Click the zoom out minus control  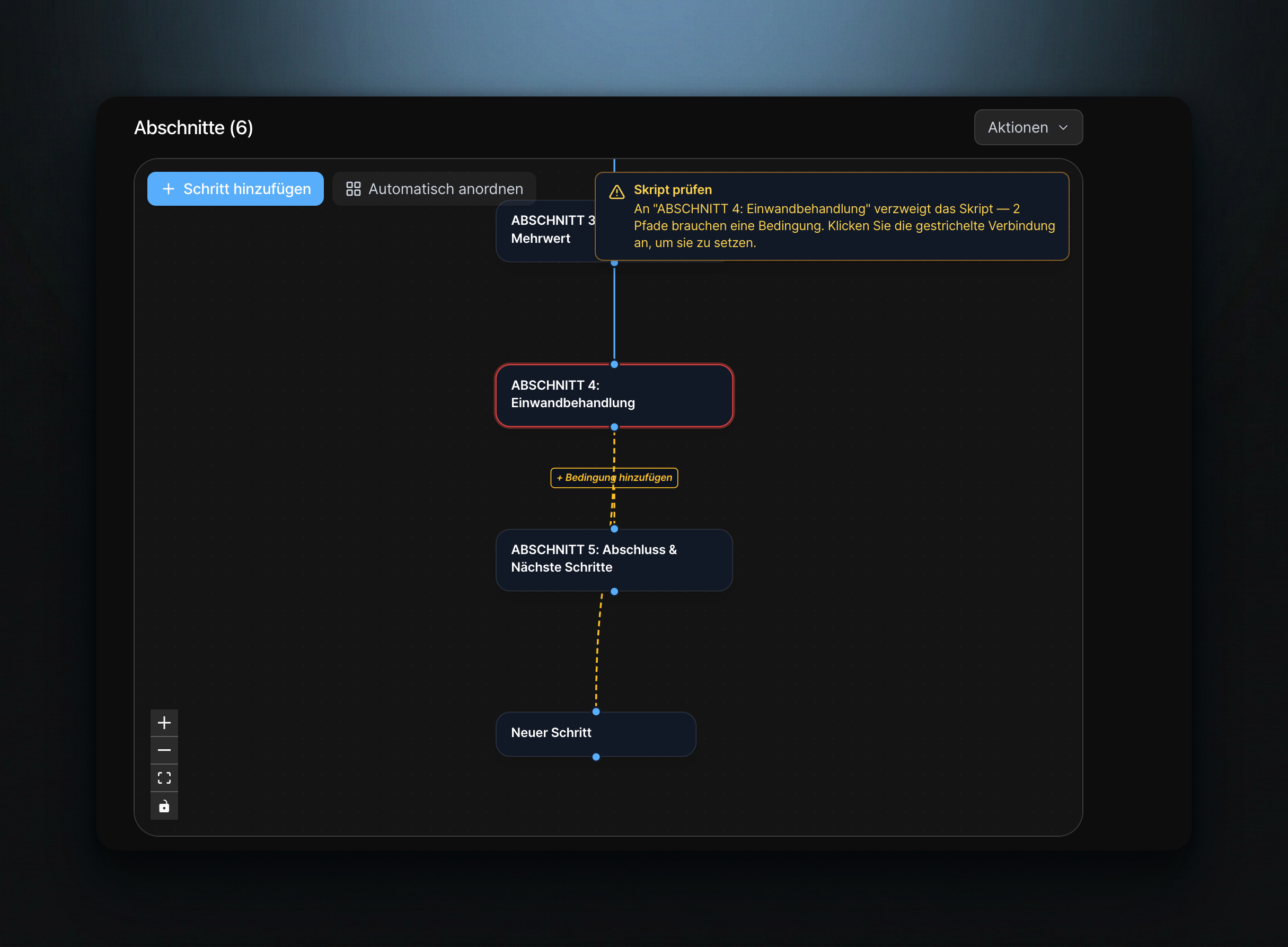(164, 750)
